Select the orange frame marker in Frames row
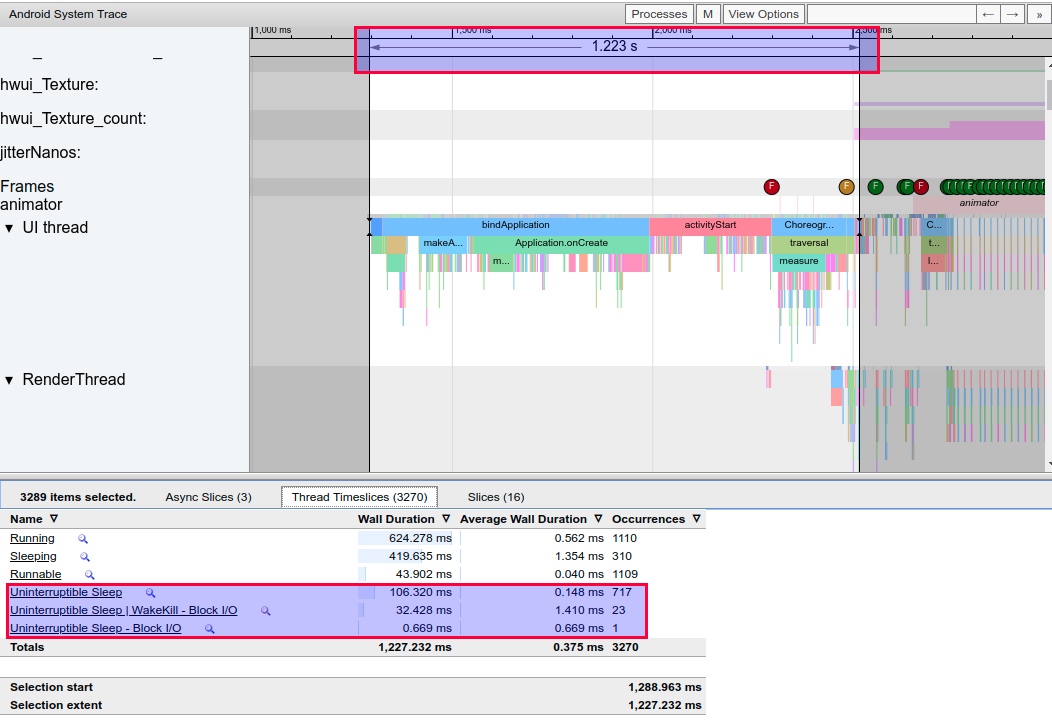This screenshot has width=1052, height=720. point(846,187)
